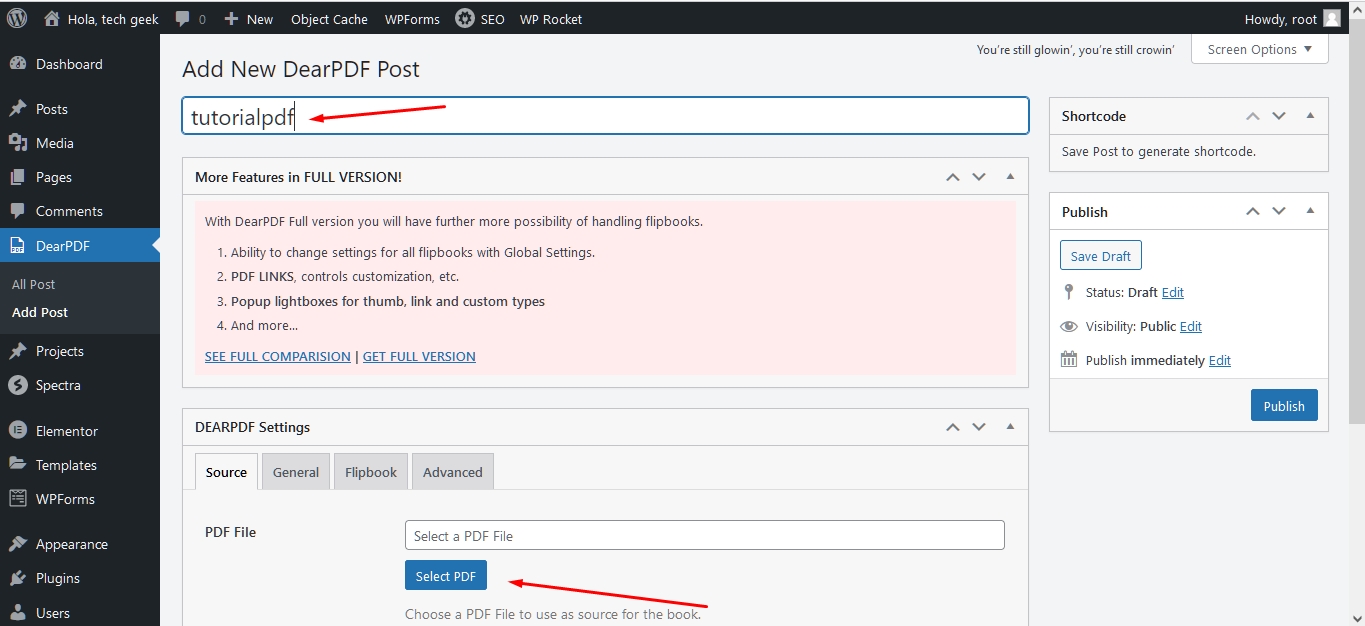The image size is (1365, 626).
Task: Edit the Visibility setting link
Action: (1191, 326)
